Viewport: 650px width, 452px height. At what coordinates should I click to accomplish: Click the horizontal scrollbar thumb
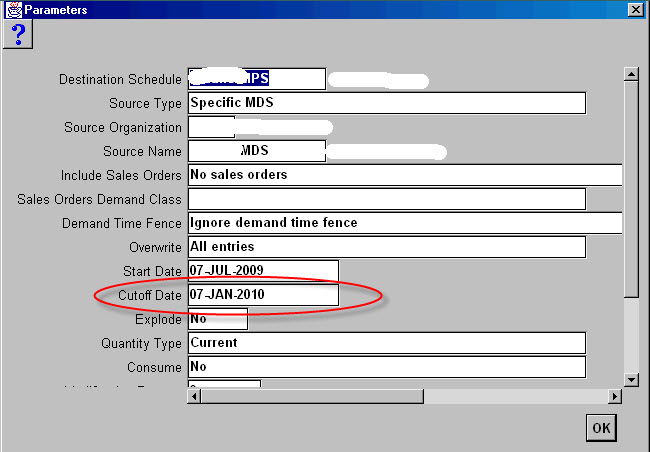point(312,396)
